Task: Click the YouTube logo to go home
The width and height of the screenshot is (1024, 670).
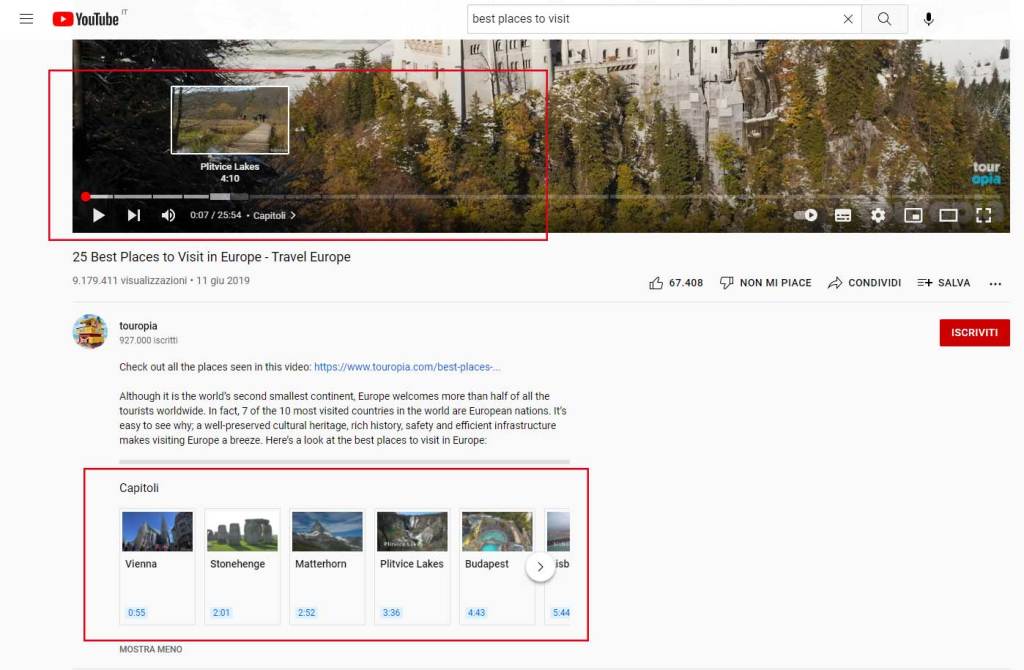Action: tap(85, 19)
